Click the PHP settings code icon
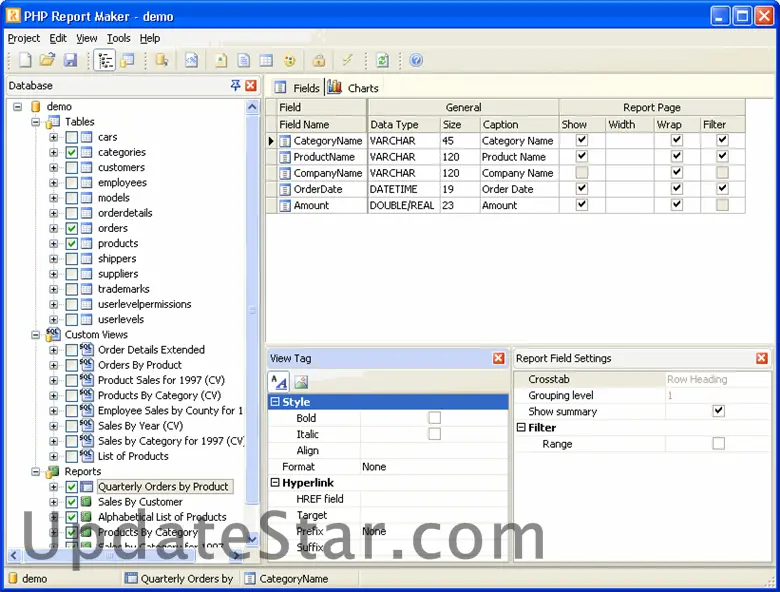Image resolution: width=780 pixels, height=592 pixels. click(192, 60)
